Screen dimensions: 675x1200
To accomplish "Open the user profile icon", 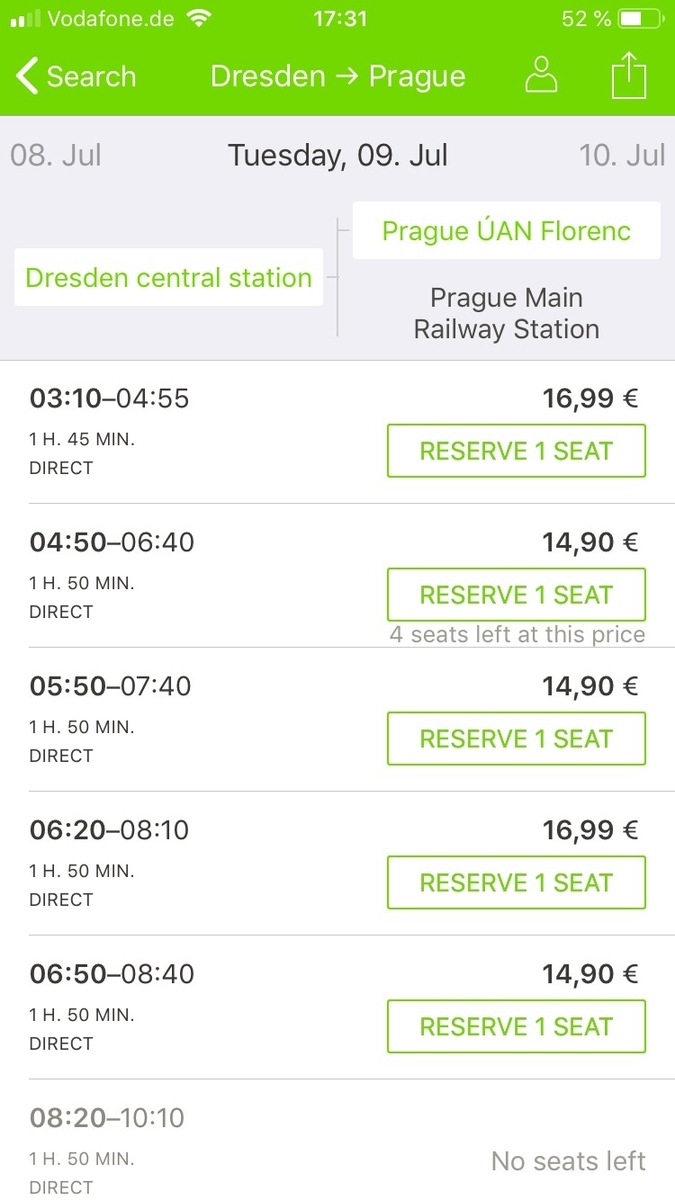I will [541, 76].
